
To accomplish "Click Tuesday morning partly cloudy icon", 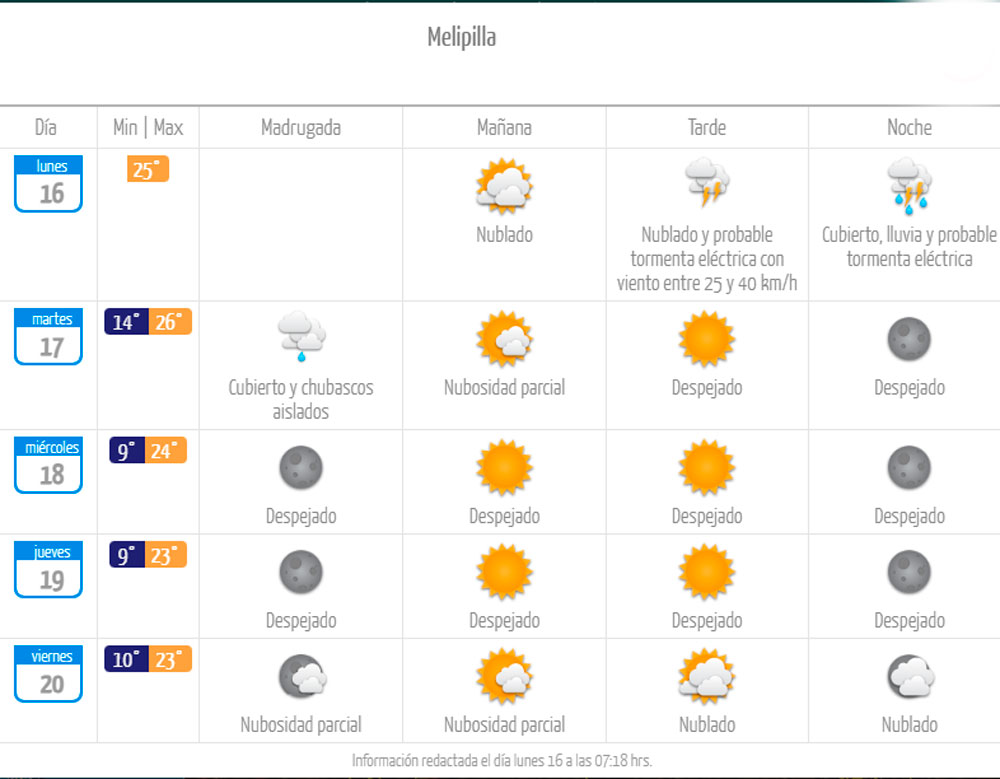I will 504,339.
